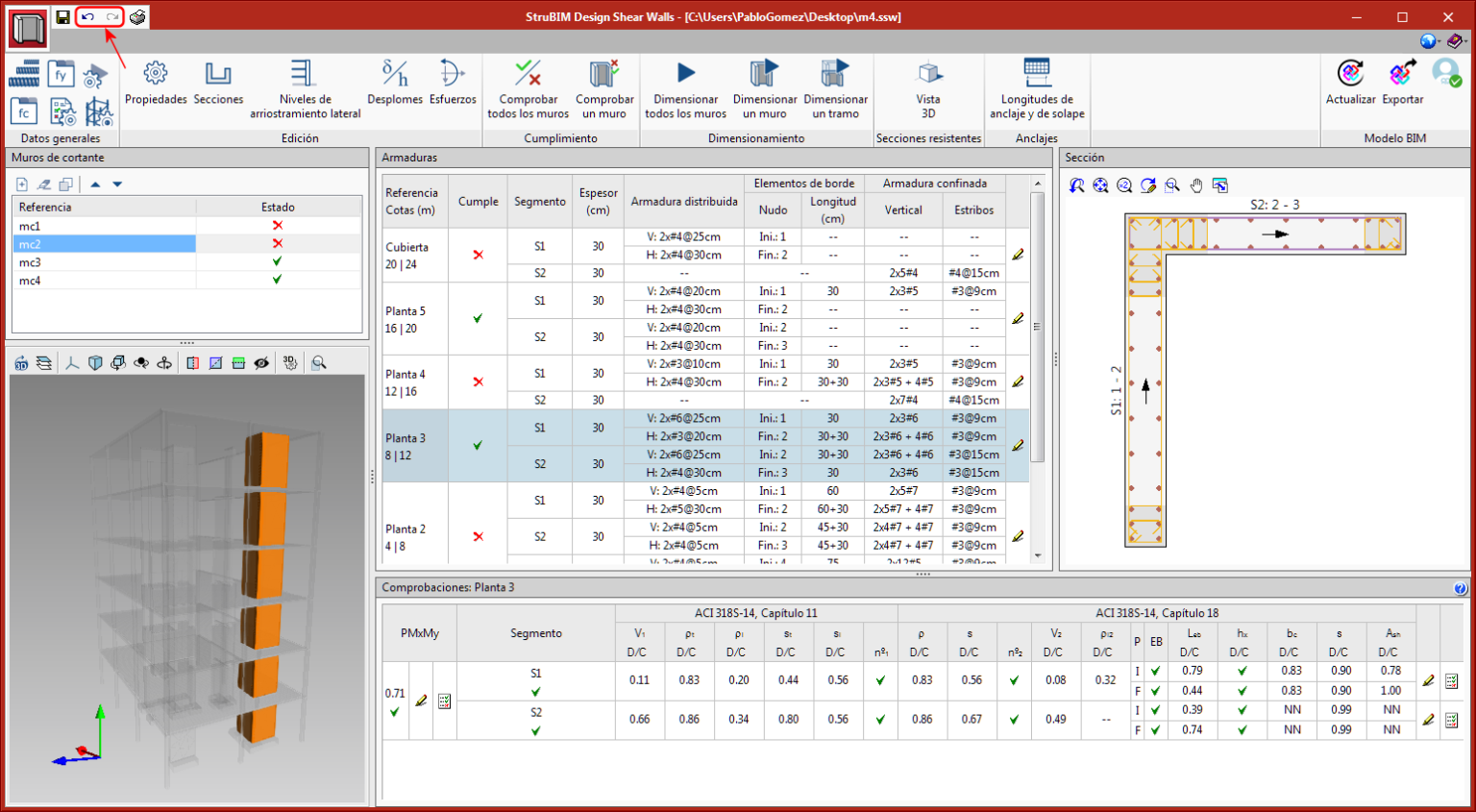The height and width of the screenshot is (812, 1476).
Task: Open the fy steel material settings
Action: (x=61, y=76)
